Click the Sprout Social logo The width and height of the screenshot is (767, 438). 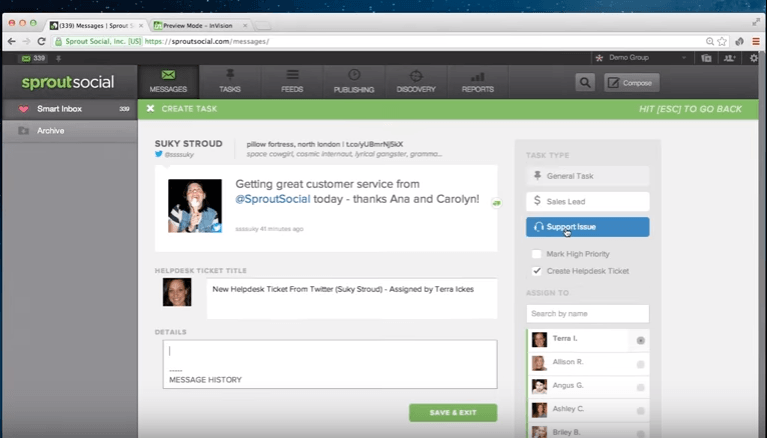point(68,82)
